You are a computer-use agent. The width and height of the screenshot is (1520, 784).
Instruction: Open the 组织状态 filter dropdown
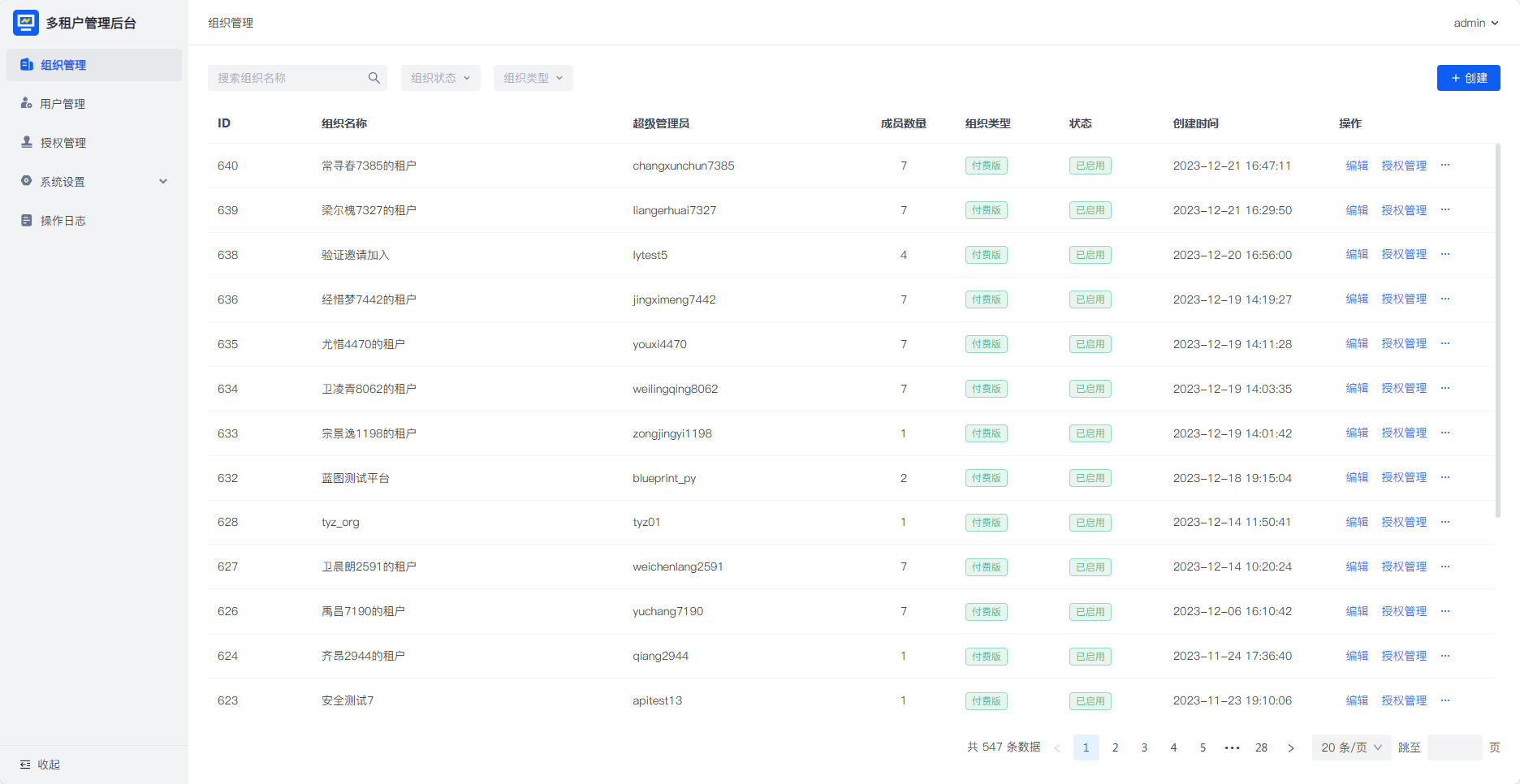tap(441, 78)
